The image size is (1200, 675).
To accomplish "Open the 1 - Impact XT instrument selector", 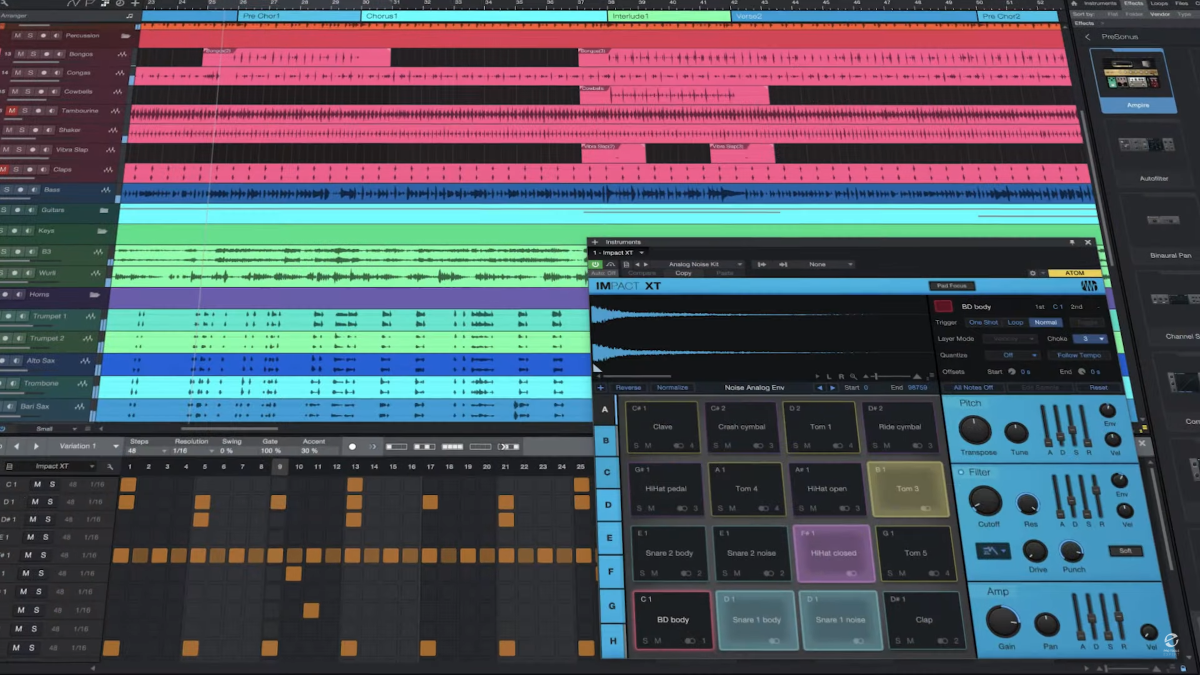I will tap(619, 252).
